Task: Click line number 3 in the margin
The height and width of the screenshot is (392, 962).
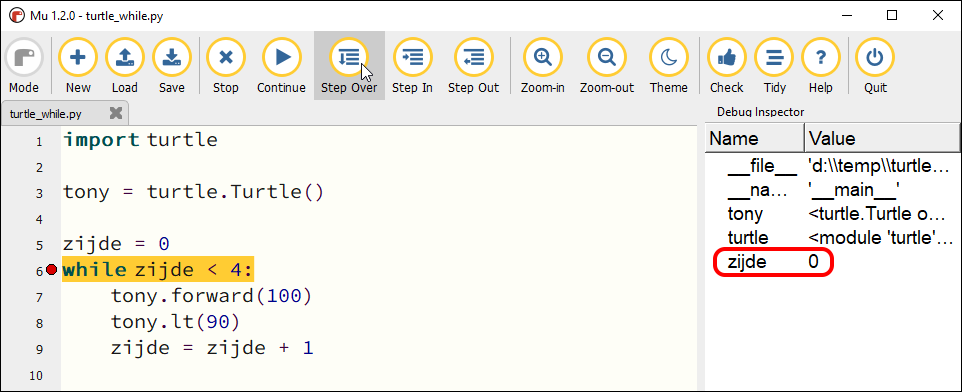Action: coord(39,194)
